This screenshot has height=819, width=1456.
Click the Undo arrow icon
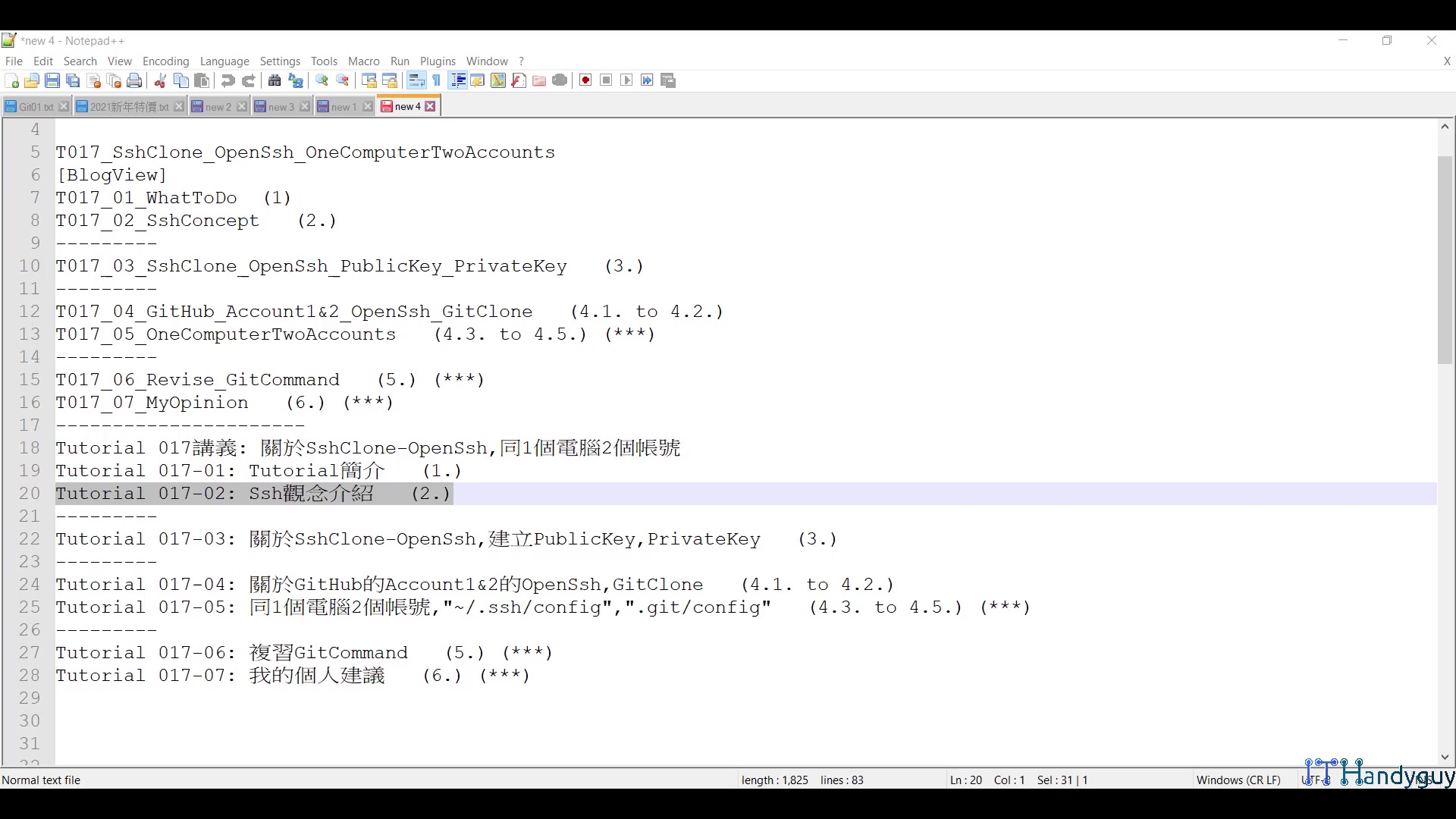(227, 80)
